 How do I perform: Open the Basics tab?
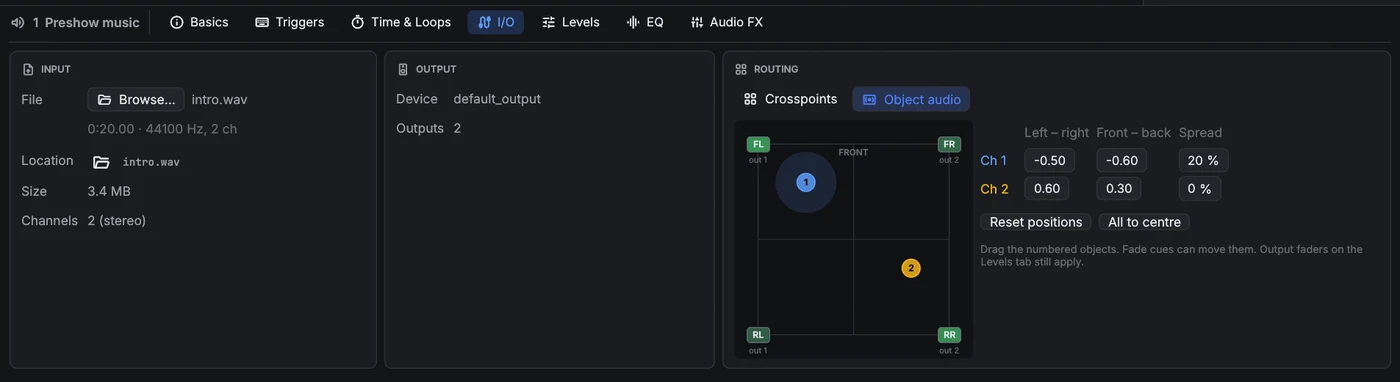tap(199, 22)
